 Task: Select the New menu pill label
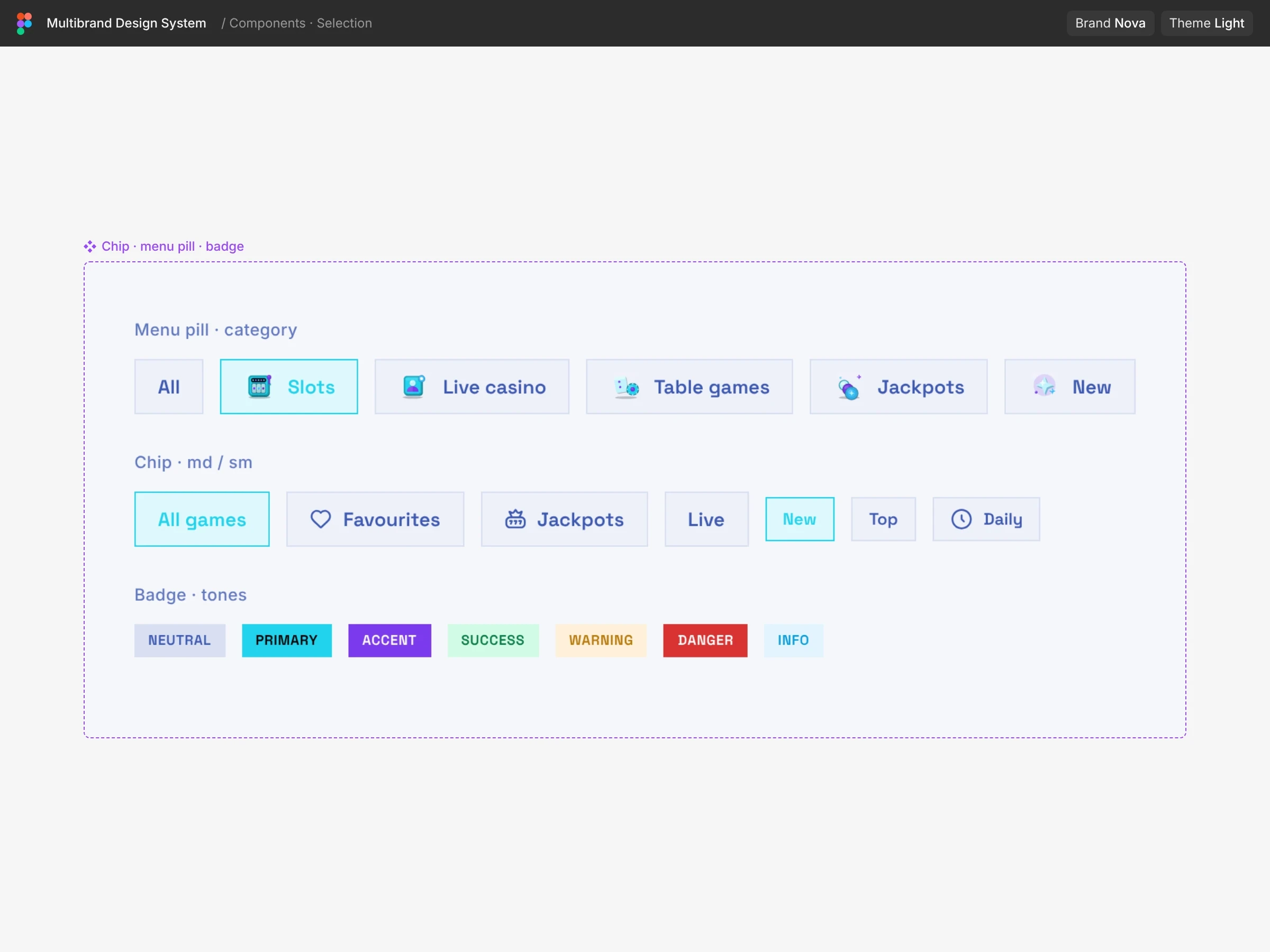click(1092, 387)
